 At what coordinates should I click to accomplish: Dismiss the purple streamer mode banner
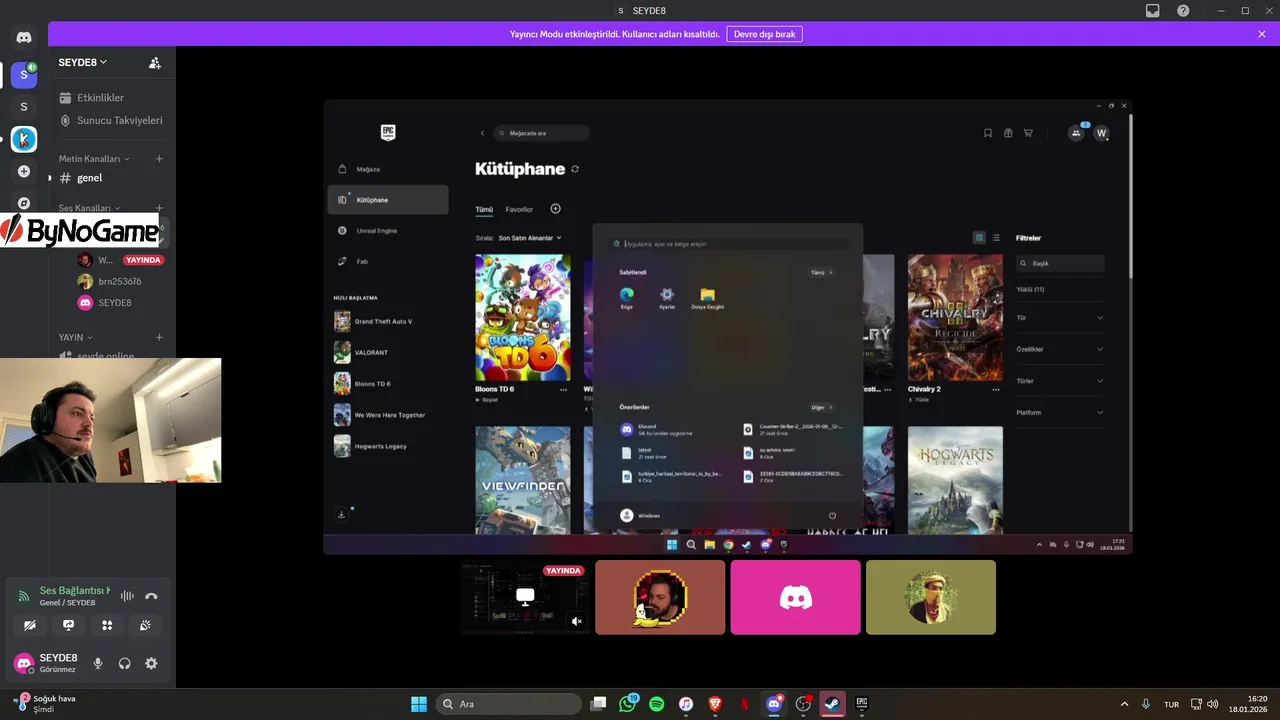pyautogui.click(x=1262, y=34)
